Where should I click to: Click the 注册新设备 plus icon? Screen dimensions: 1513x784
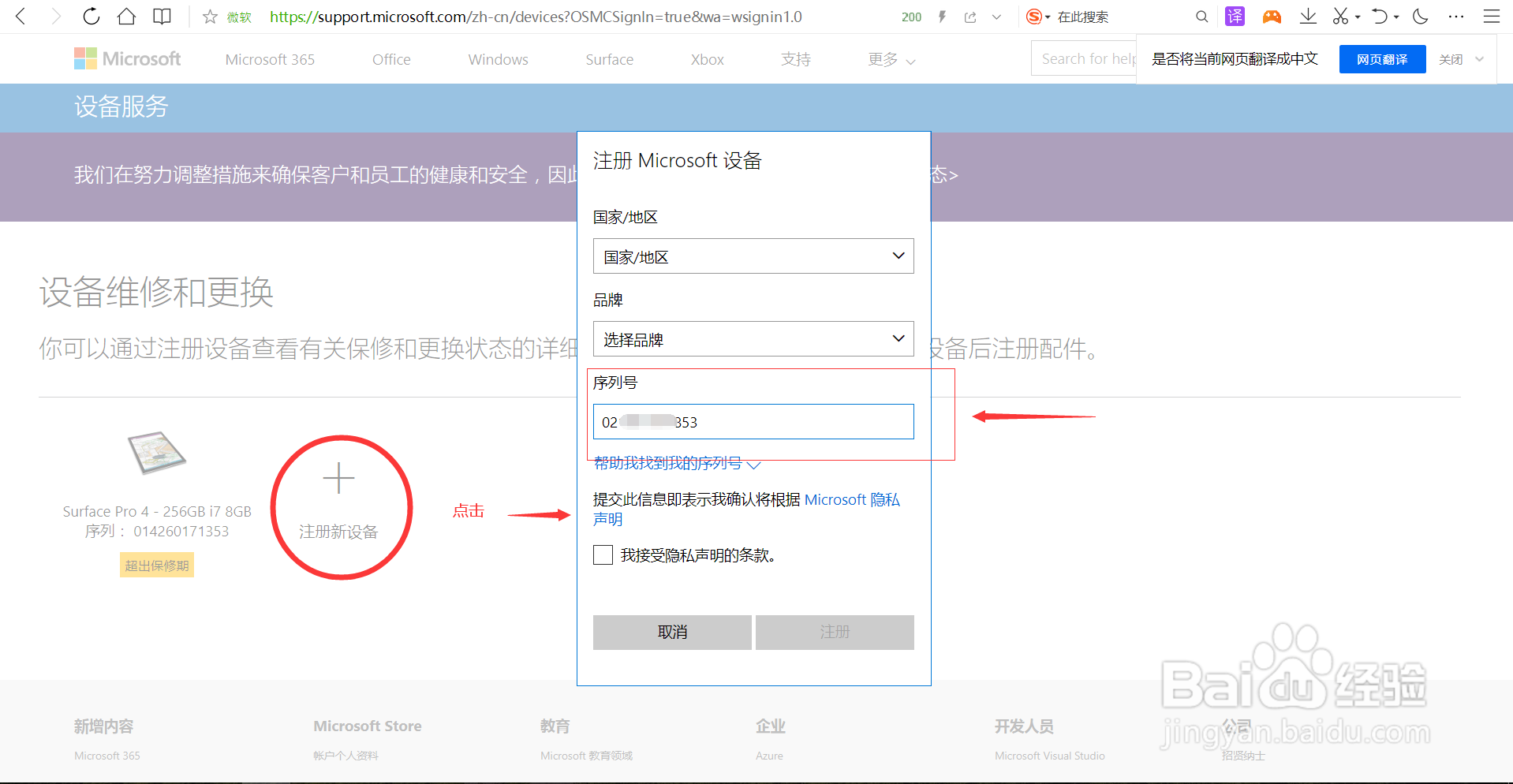tap(338, 479)
